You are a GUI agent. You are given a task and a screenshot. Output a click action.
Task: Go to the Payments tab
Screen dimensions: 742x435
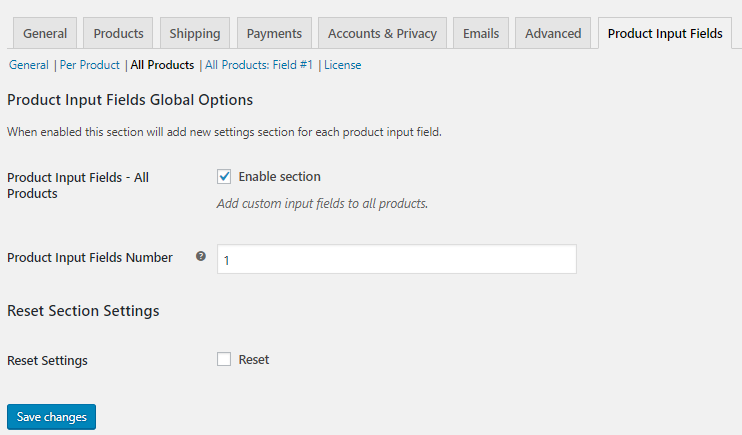coord(274,33)
